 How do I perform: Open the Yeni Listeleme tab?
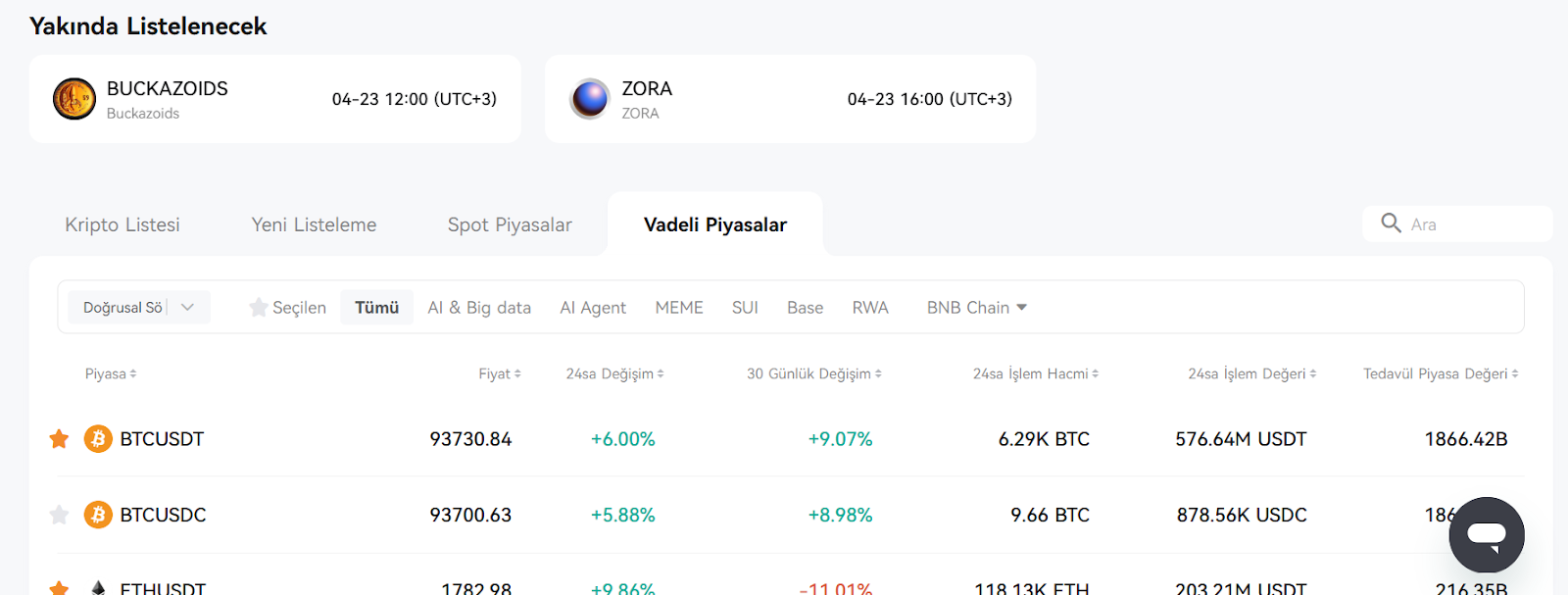[x=314, y=224]
